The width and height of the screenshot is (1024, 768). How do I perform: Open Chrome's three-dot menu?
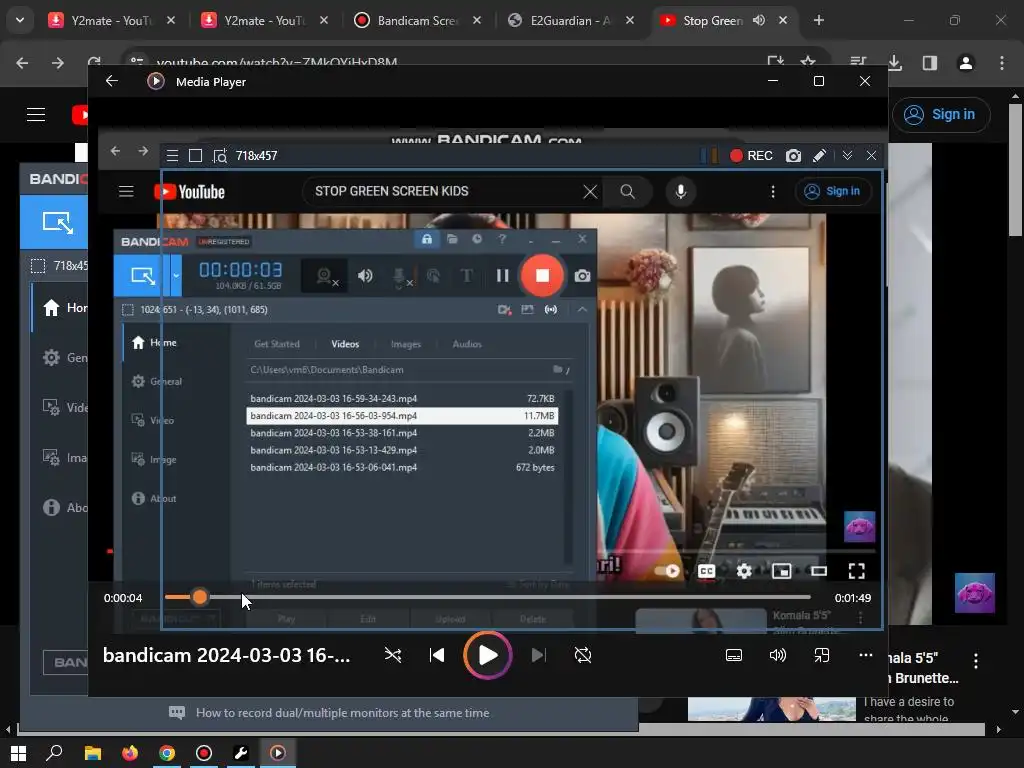tap(1001, 63)
